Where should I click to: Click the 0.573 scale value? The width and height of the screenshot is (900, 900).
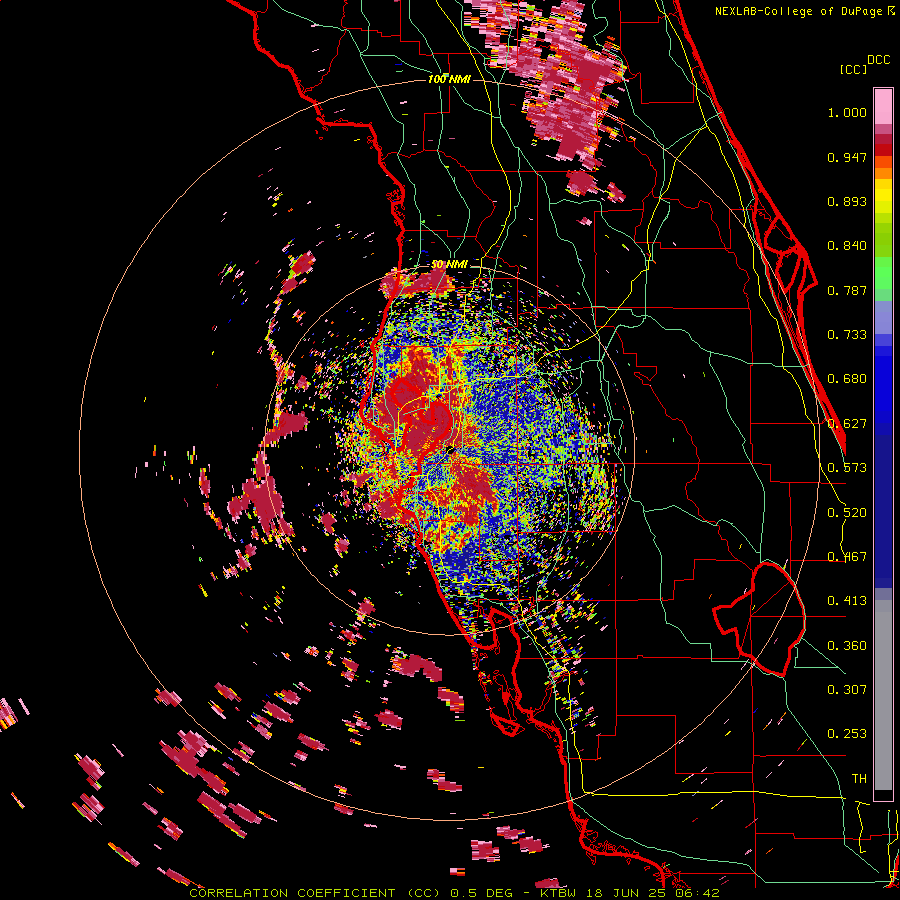(x=847, y=468)
